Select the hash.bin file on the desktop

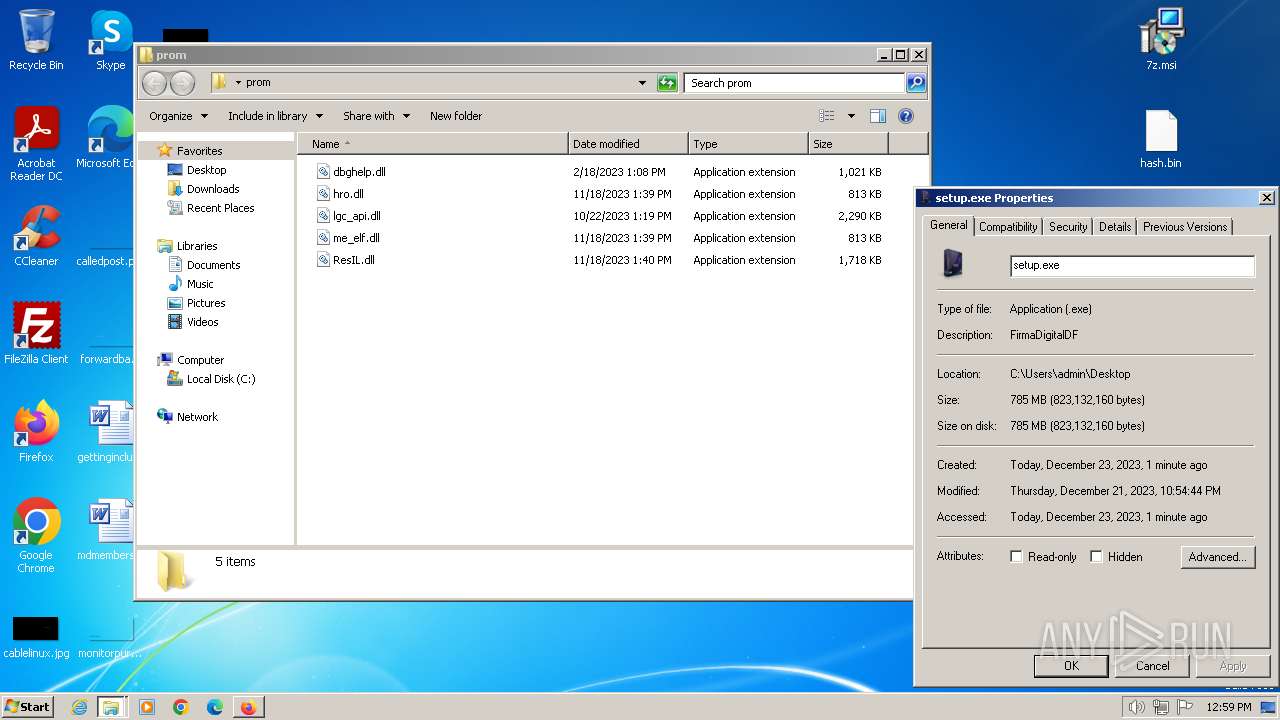[x=1161, y=138]
